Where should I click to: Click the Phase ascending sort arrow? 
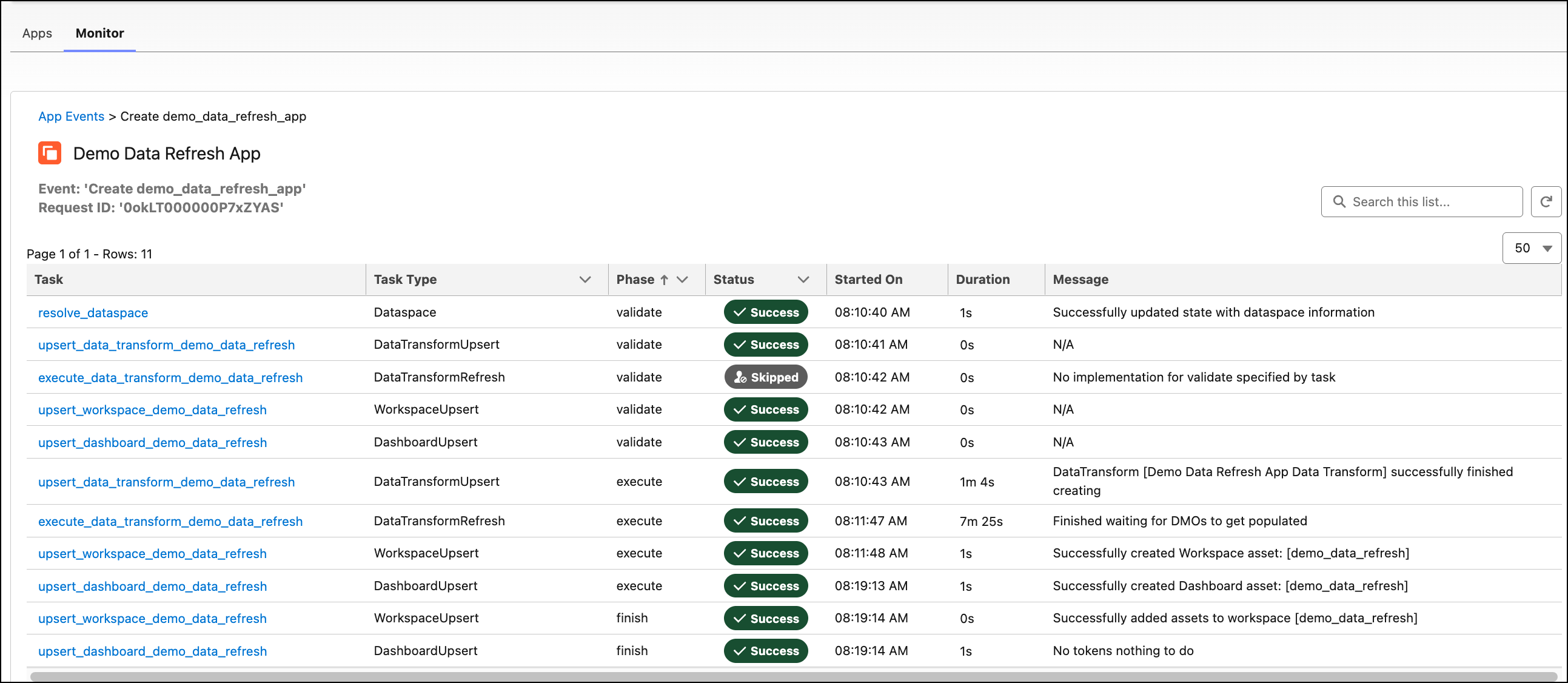(x=664, y=280)
